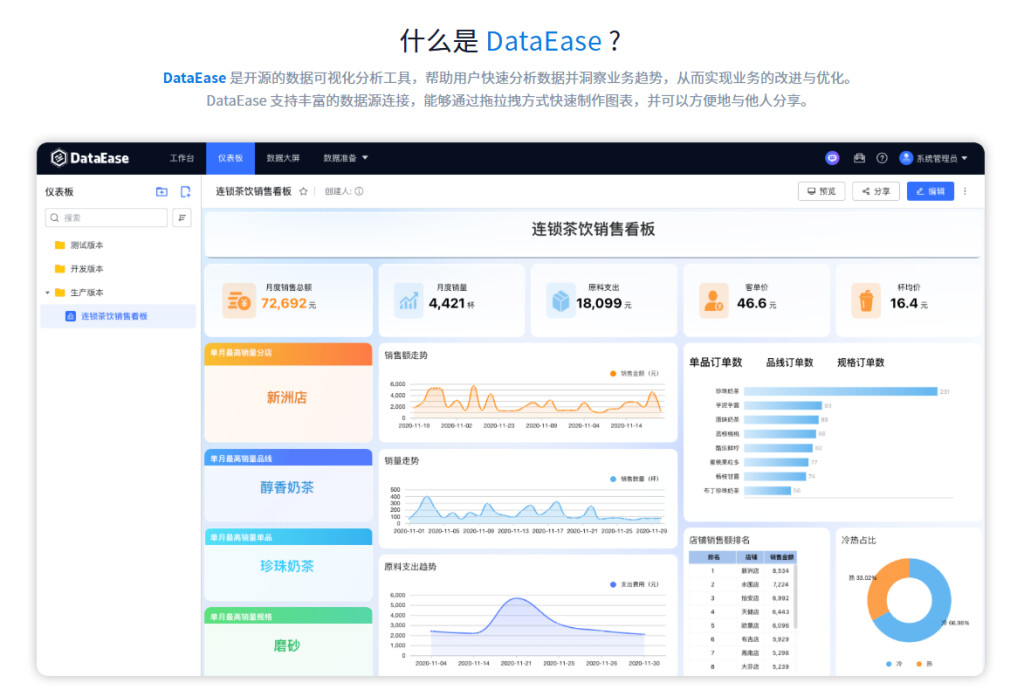This screenshot has height=690, width=1024.
Task: Toggle the 冷 legend item in donut chart
Action: point(894,664)
